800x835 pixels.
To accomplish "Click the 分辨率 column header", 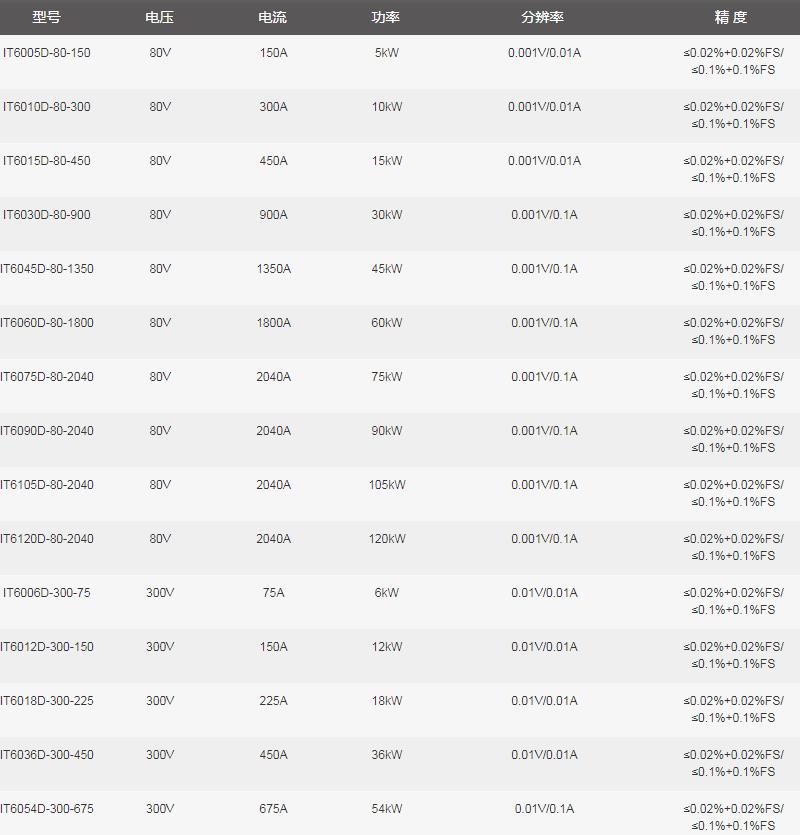I will [543, 18].
